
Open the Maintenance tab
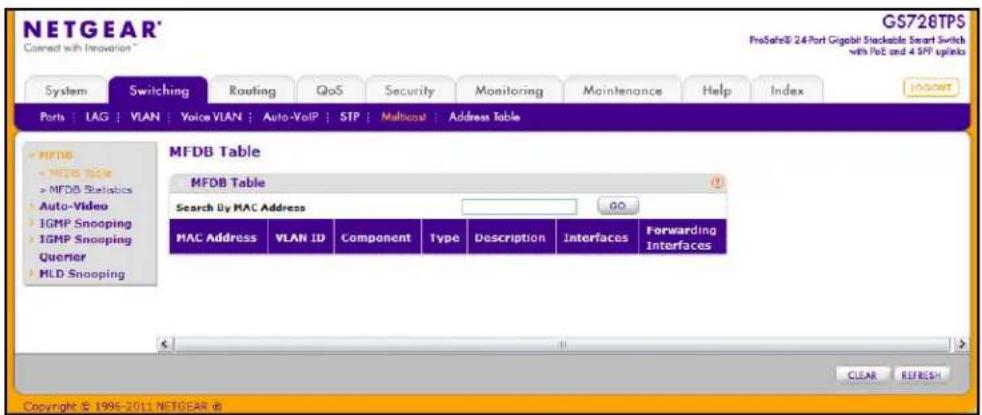tap(622, 91)
